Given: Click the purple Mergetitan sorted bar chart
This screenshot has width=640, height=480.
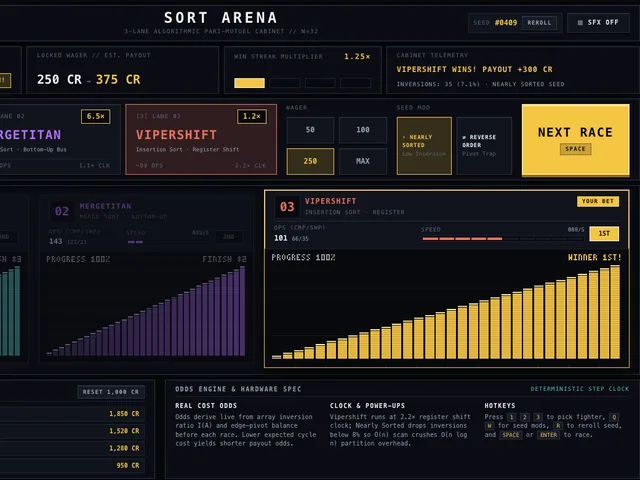Looking at the screenshot, I should click(x=146, y=311).
